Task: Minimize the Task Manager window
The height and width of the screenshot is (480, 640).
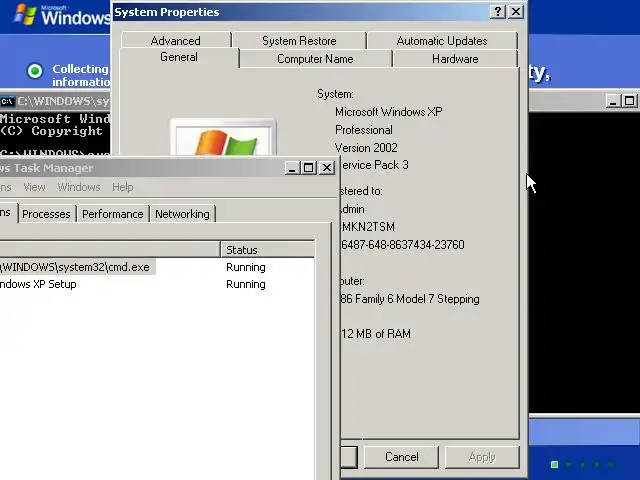Action: pyautogui.click(x=291, y=167)
